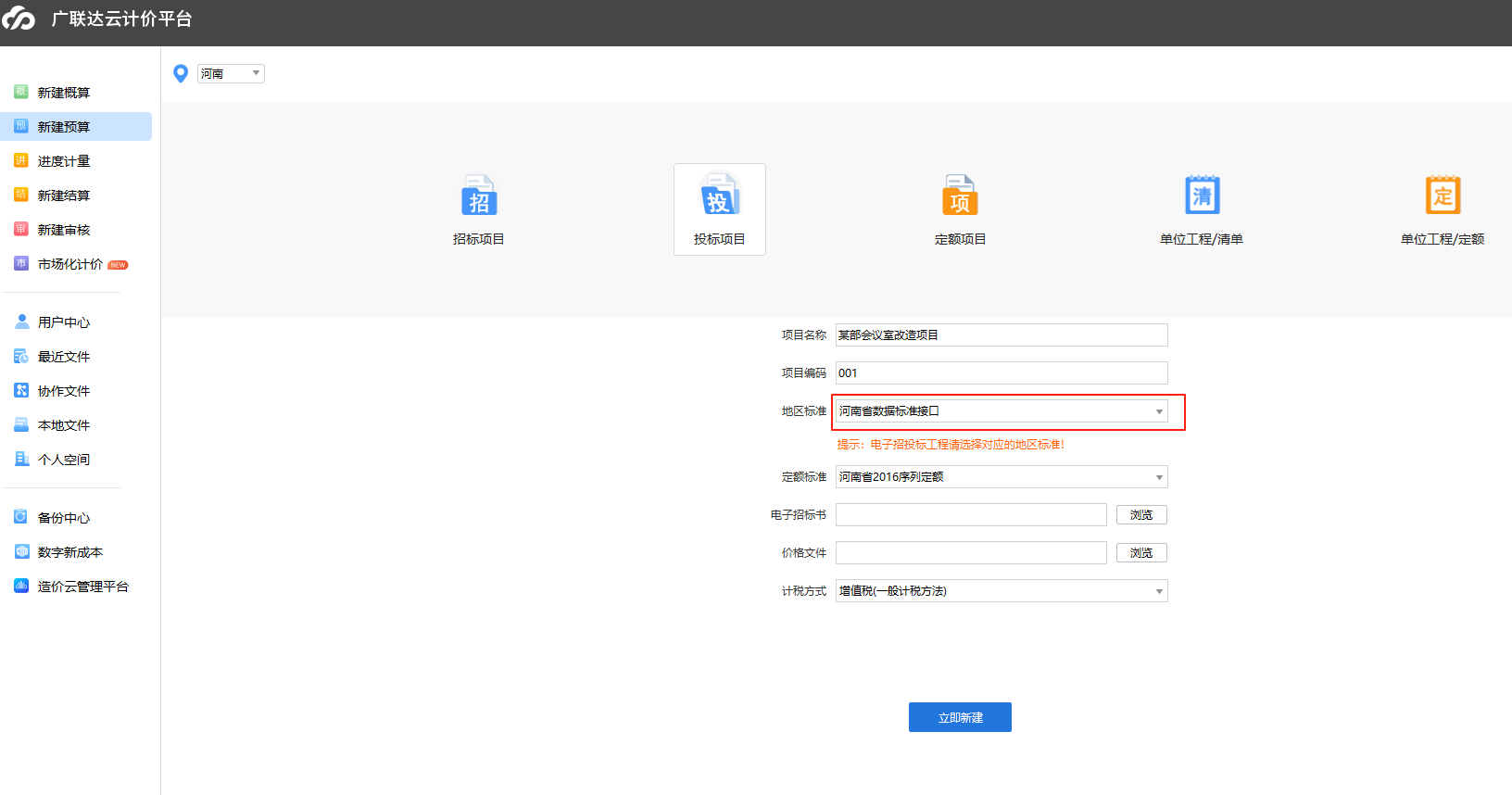Click the 进度计量 sidebar icon

(21, 160)
